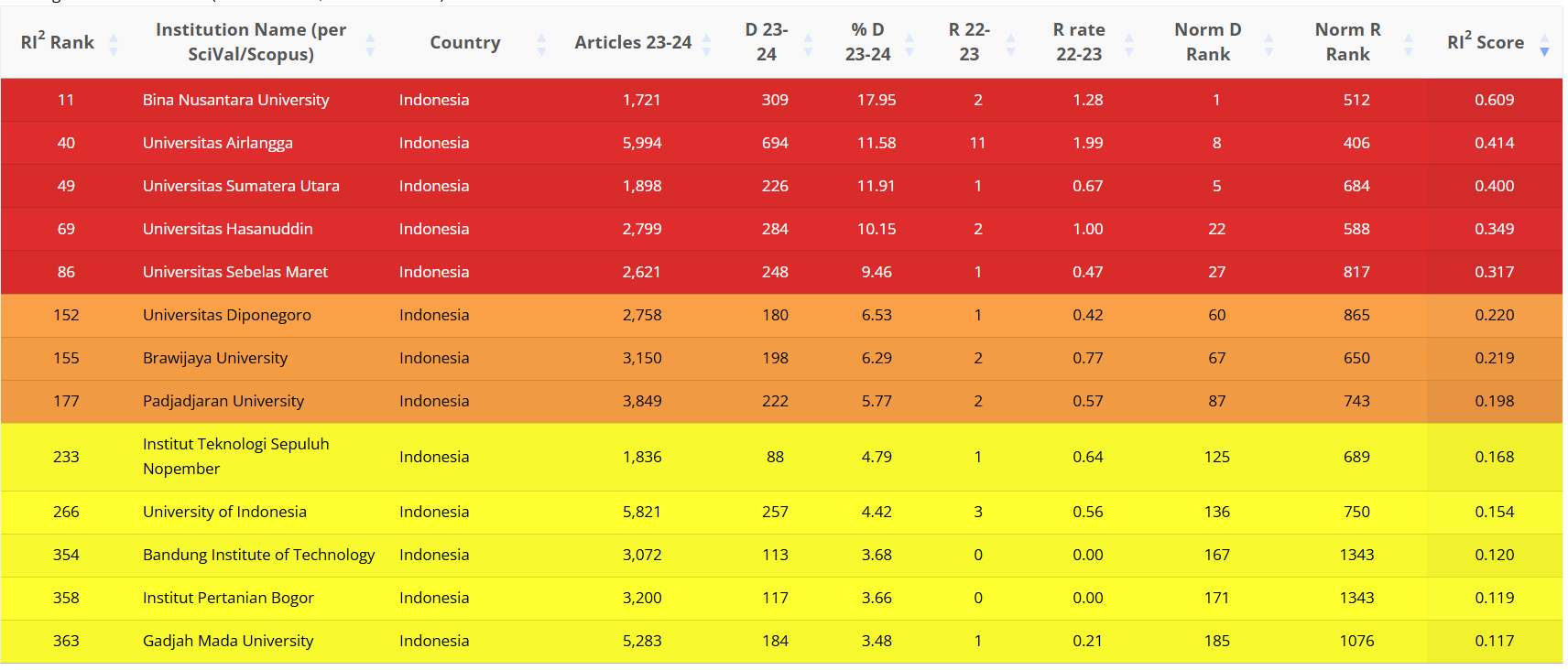Reverse RI² Score sort using its arrow
Viewport: 1568px width, 670px height.
[x=1544, y=43]
